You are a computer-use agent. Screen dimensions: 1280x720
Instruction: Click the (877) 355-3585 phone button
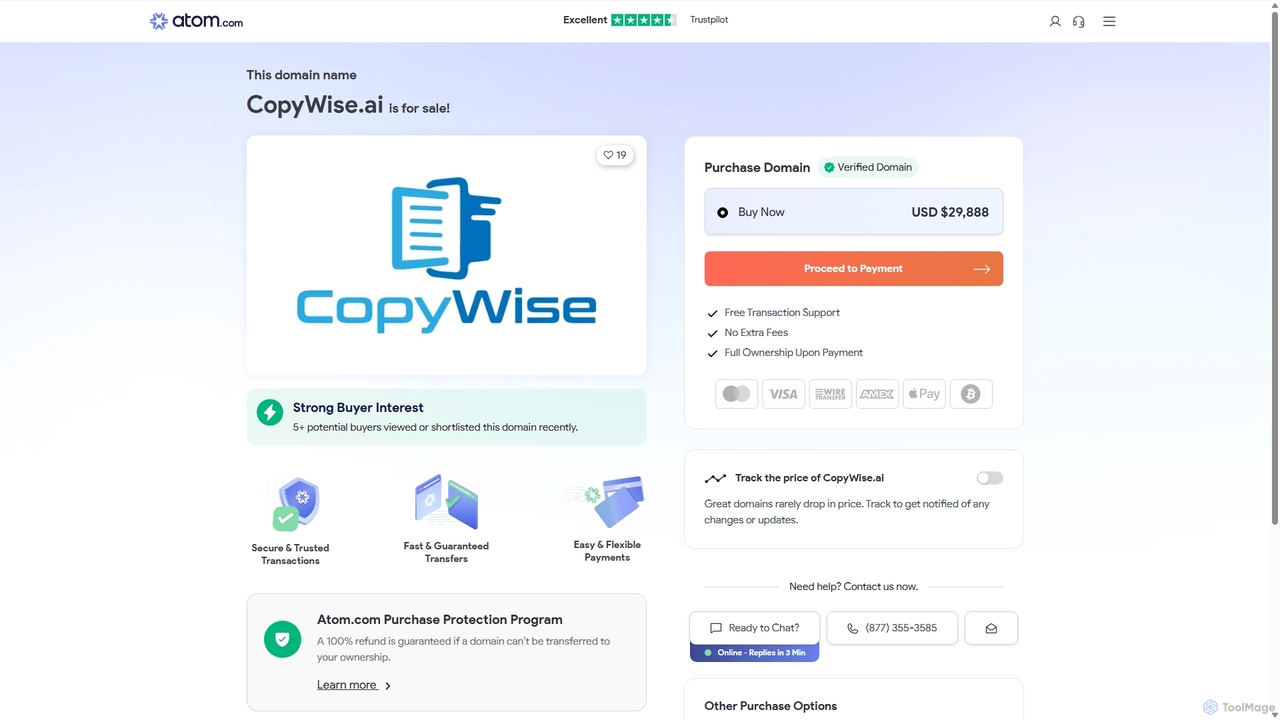pos(892,628)
